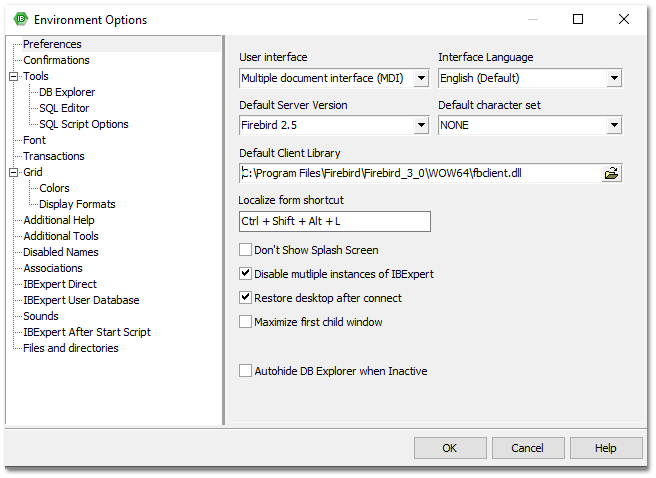656x478 pixels.
Task: Select Confirmations in the tree
Action: click(x=56, y=60)
